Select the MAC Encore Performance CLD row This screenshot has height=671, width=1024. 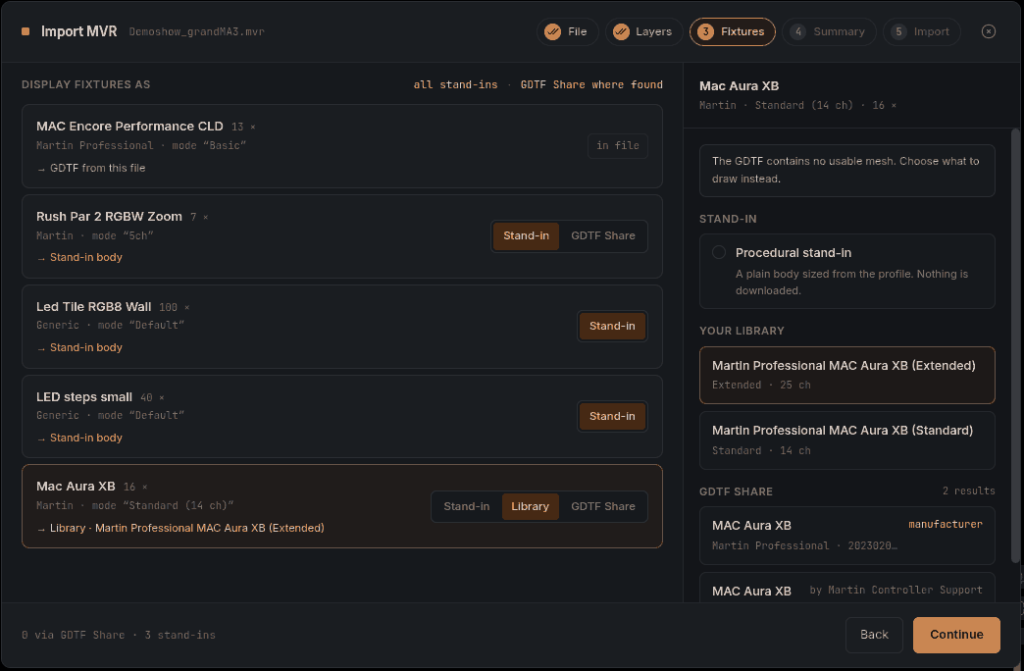[342, 146]
